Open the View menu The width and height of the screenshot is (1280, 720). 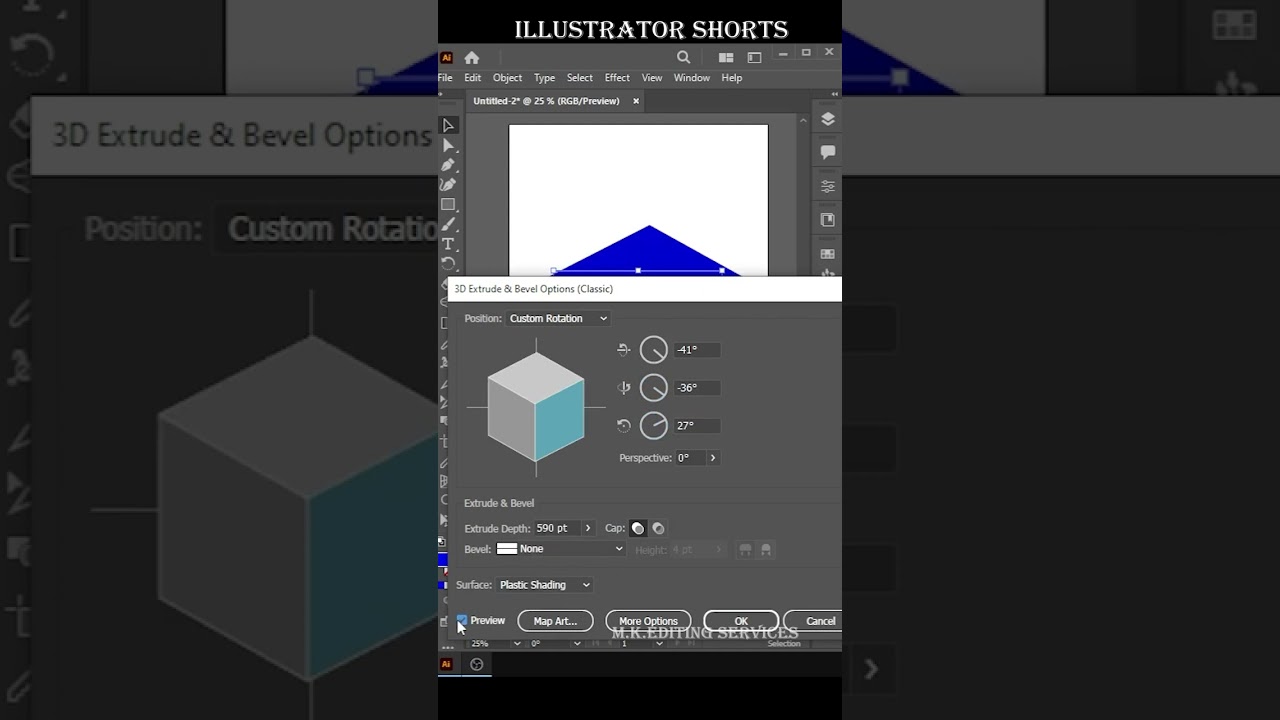tap(652, 78)
